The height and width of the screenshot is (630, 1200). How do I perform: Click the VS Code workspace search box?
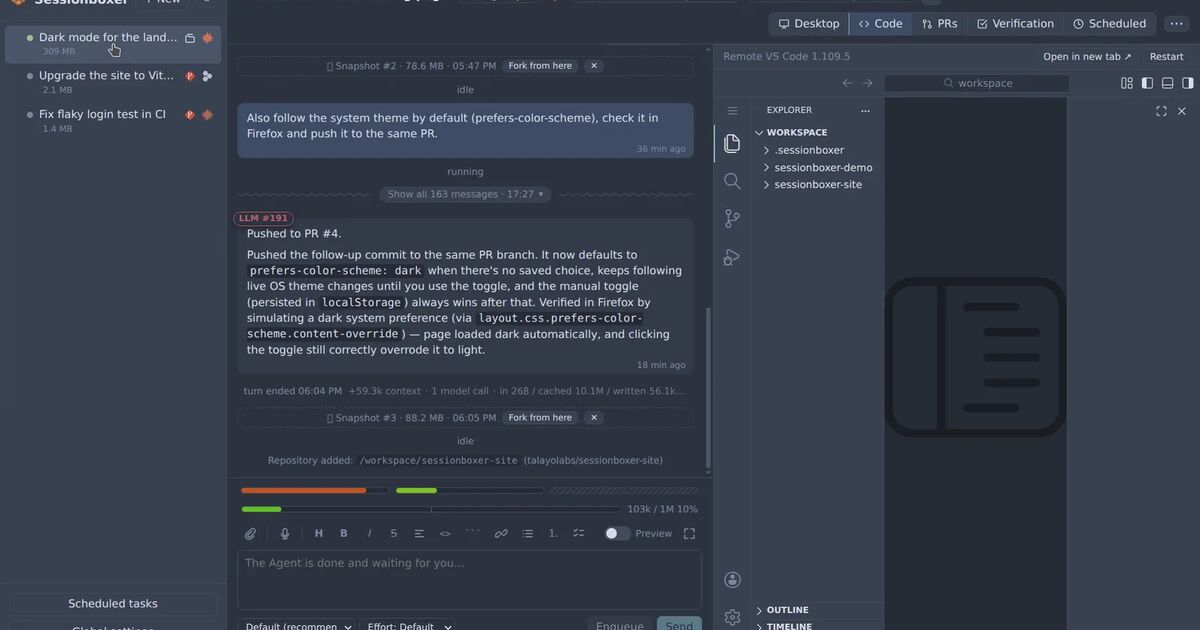pos(976,84)
